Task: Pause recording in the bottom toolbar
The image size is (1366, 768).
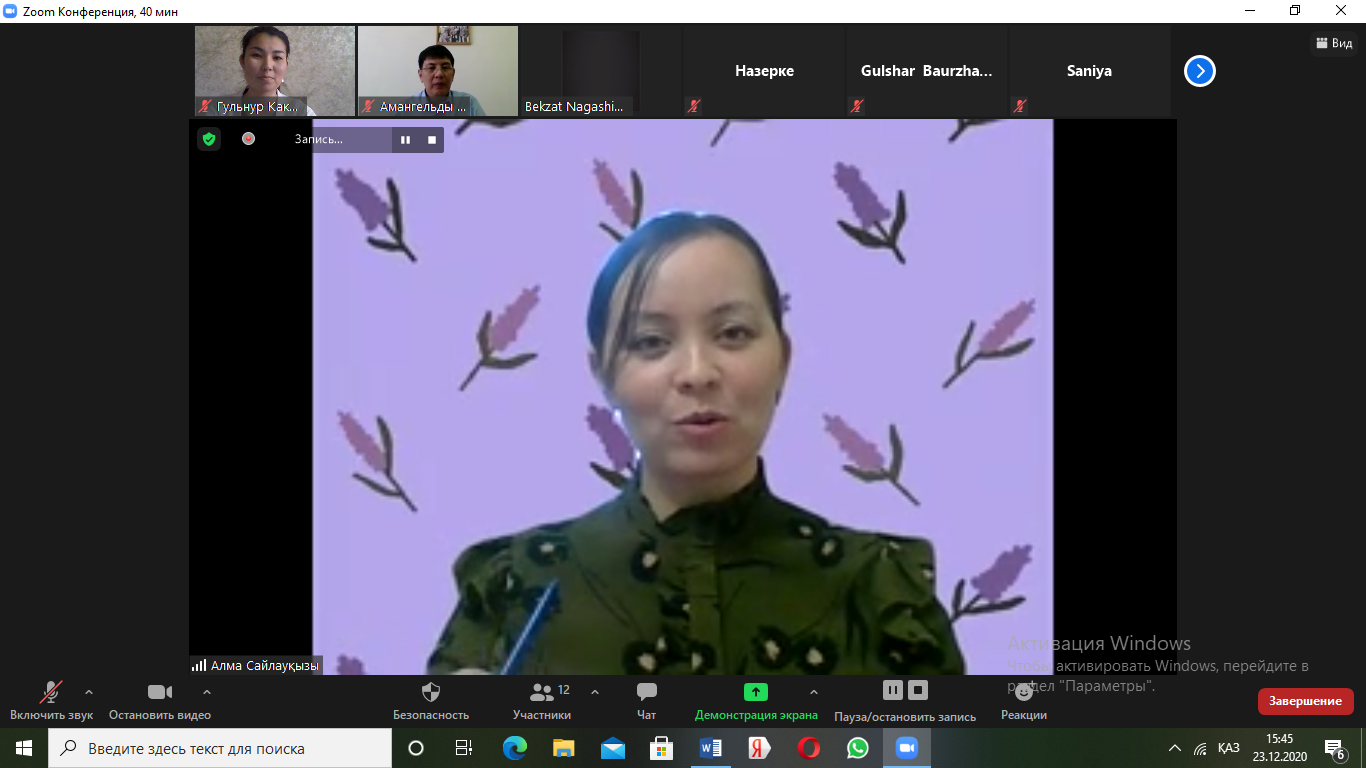Action: (x=893, y=690)
